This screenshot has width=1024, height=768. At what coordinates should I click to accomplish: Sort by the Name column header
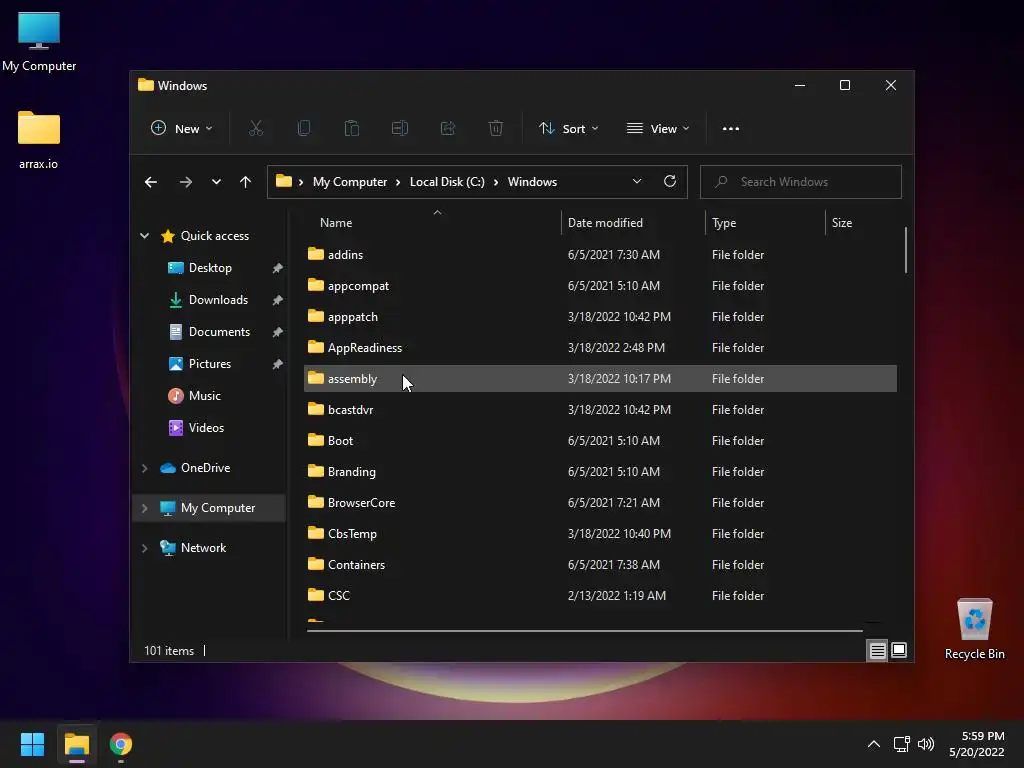click(x=432, y=223)
